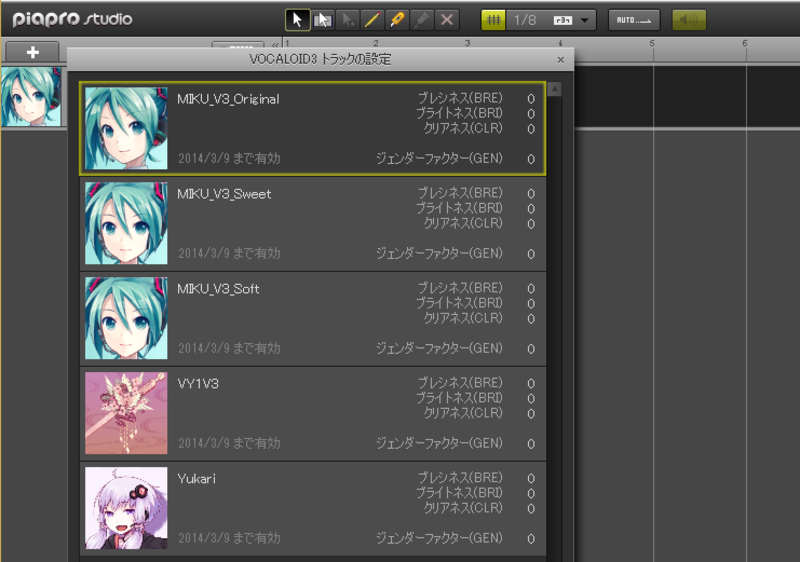Pick the cutter knife tool

[397, 20]
